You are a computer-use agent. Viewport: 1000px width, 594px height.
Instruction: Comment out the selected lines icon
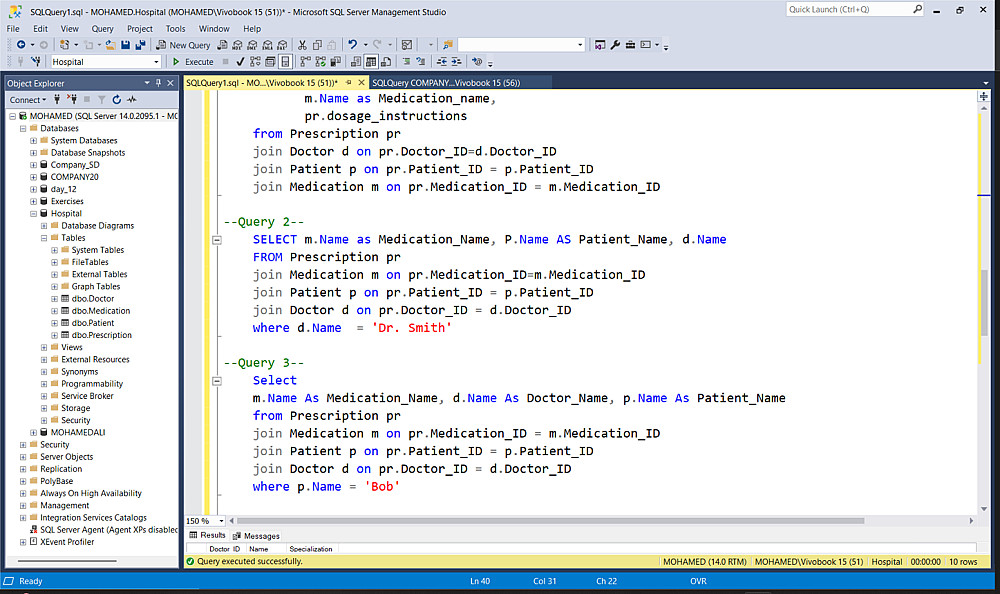point(406,62)
